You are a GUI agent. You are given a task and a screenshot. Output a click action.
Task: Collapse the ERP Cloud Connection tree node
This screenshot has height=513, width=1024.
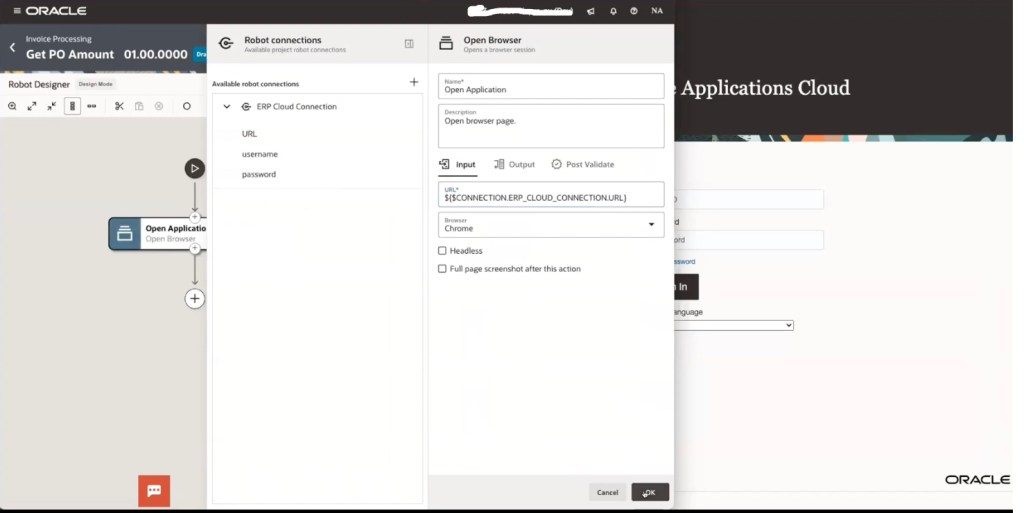tap(227, 106)
